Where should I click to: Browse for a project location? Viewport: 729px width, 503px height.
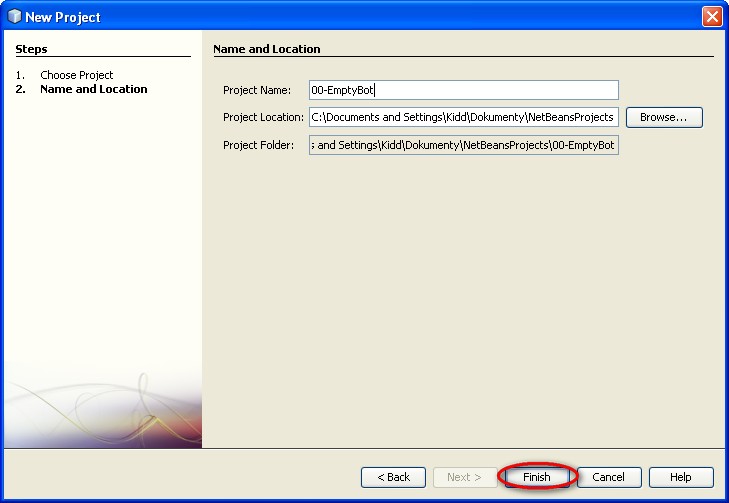[x=664, y=117]
